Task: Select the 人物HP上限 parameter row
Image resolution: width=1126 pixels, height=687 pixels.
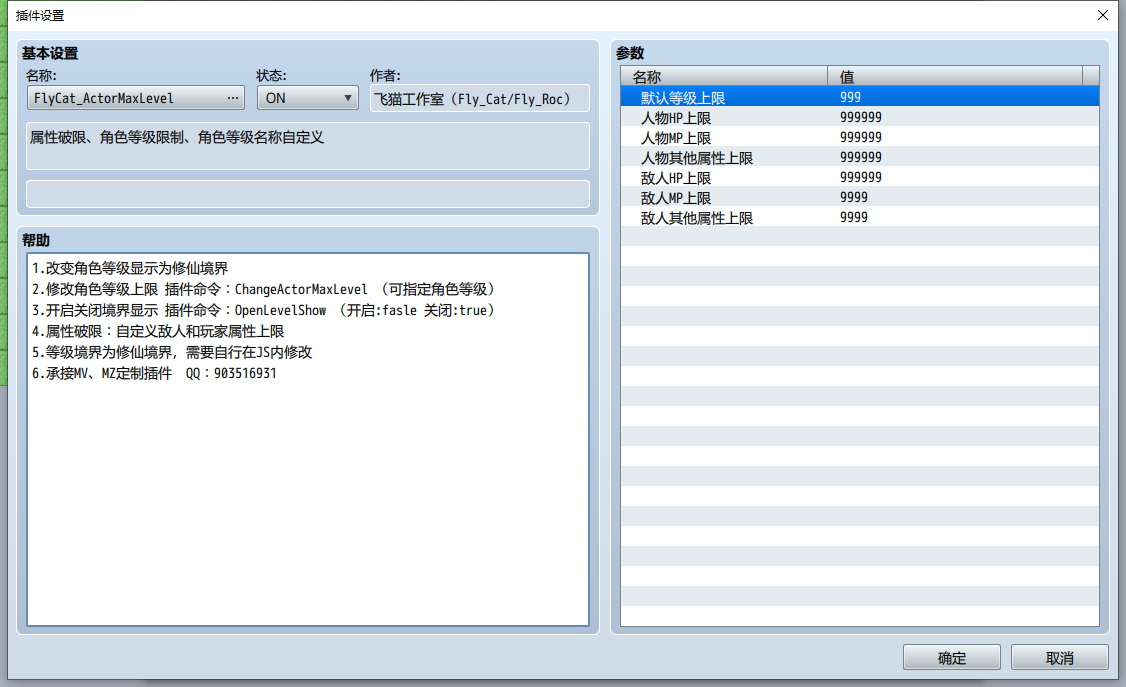Action: tap(860, 117)
